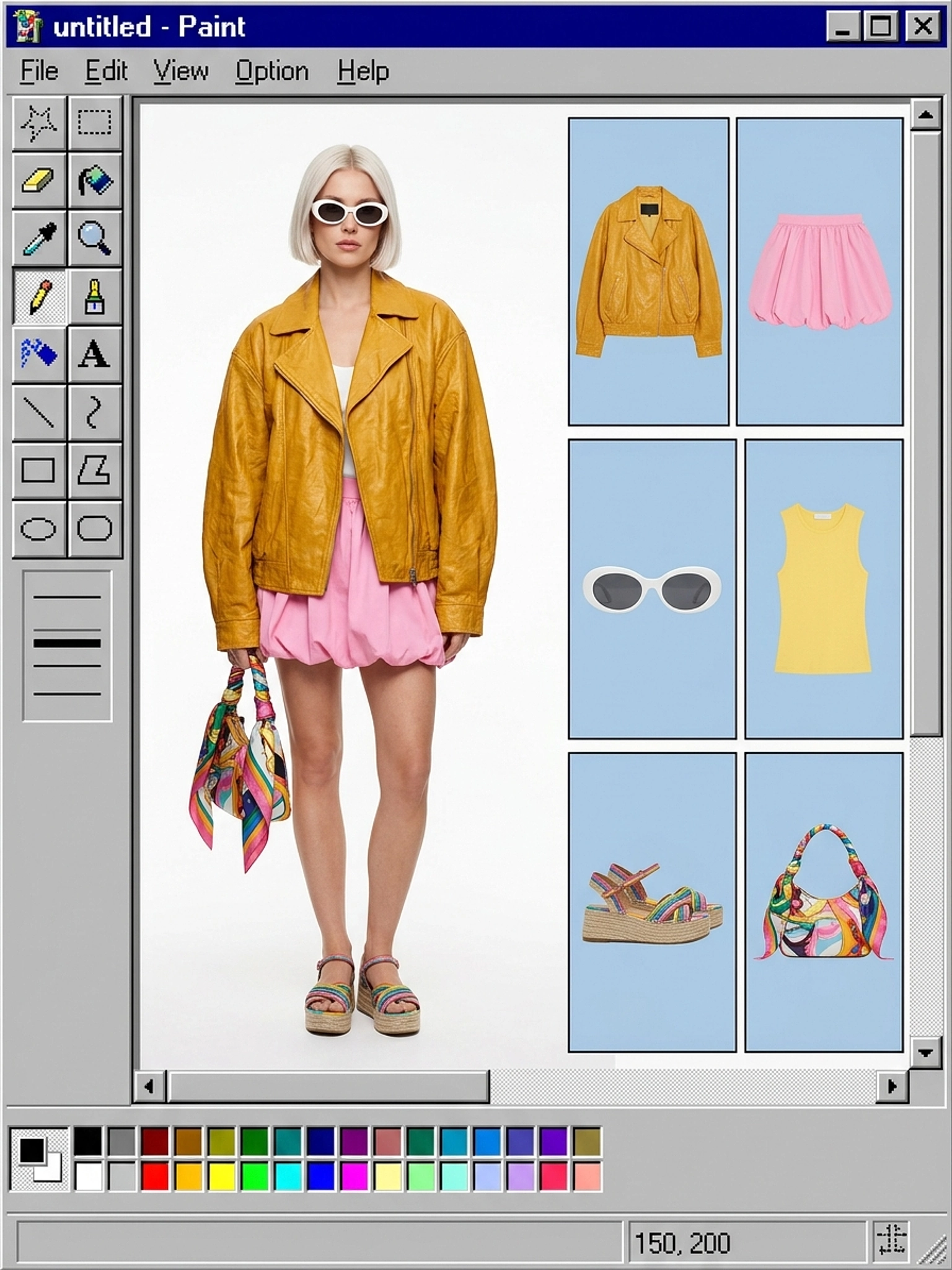Click the vertical scrollbar thumb

point(925,433)
